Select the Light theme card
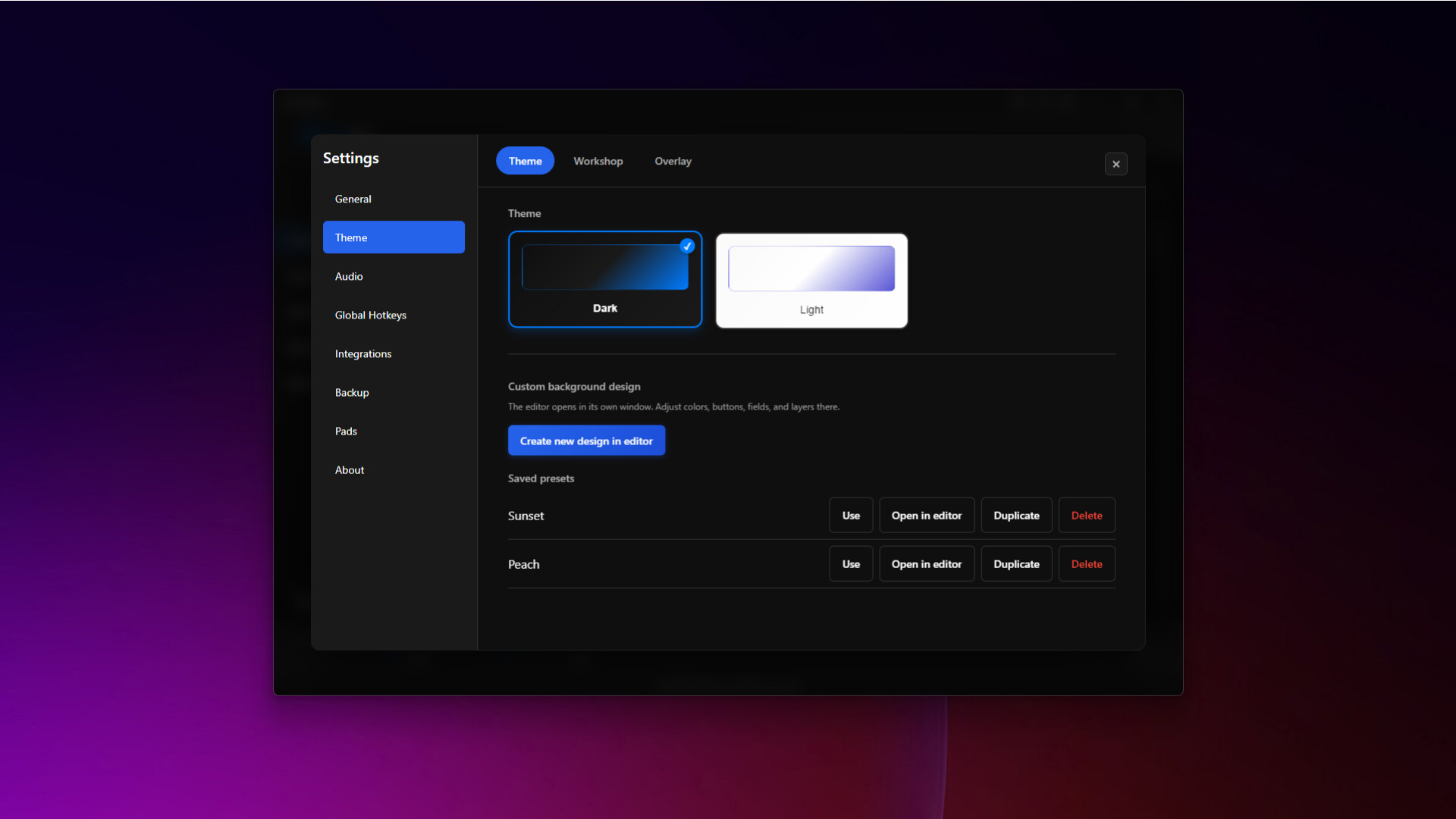The image size is (1456, 819). (811, 281)
